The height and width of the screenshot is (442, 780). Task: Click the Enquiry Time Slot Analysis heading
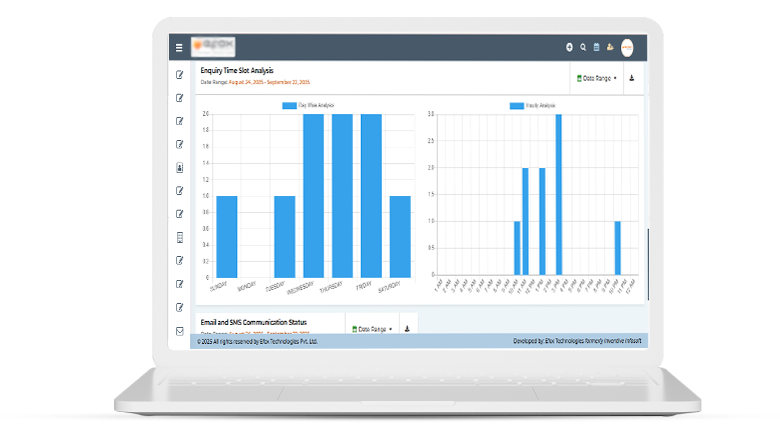click(x=237, y=71)
